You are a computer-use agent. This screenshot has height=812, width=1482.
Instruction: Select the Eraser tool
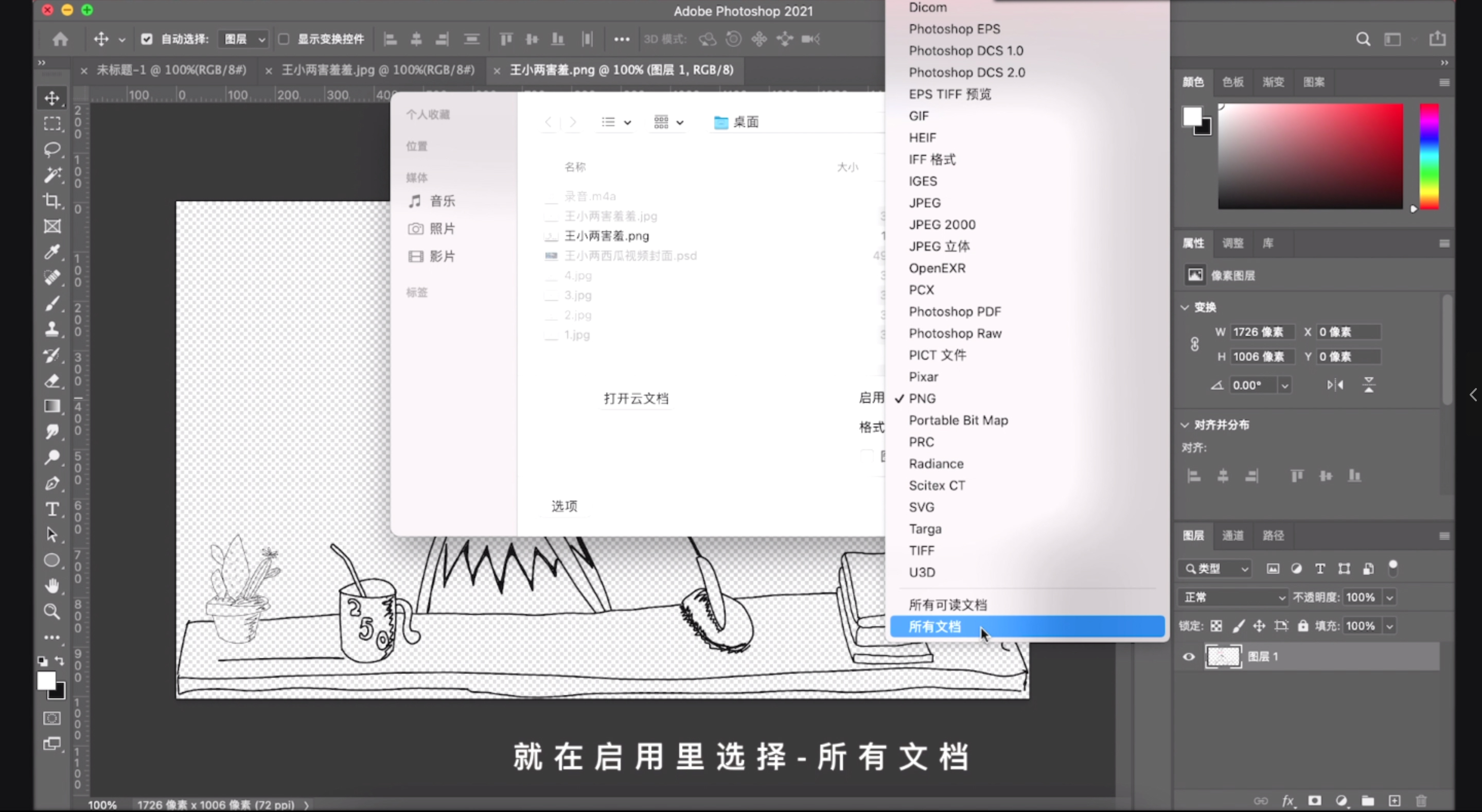tap(52, 380)
